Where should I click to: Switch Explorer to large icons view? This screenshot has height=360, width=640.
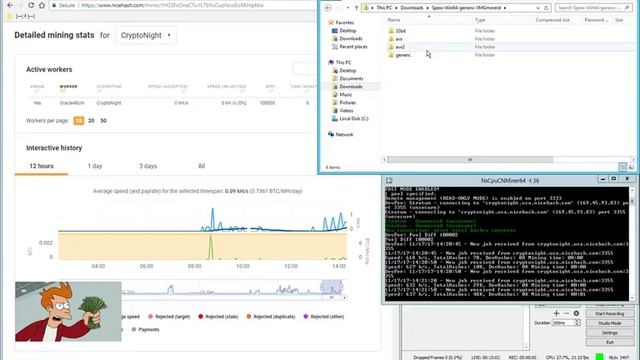(x=631, y=167)
